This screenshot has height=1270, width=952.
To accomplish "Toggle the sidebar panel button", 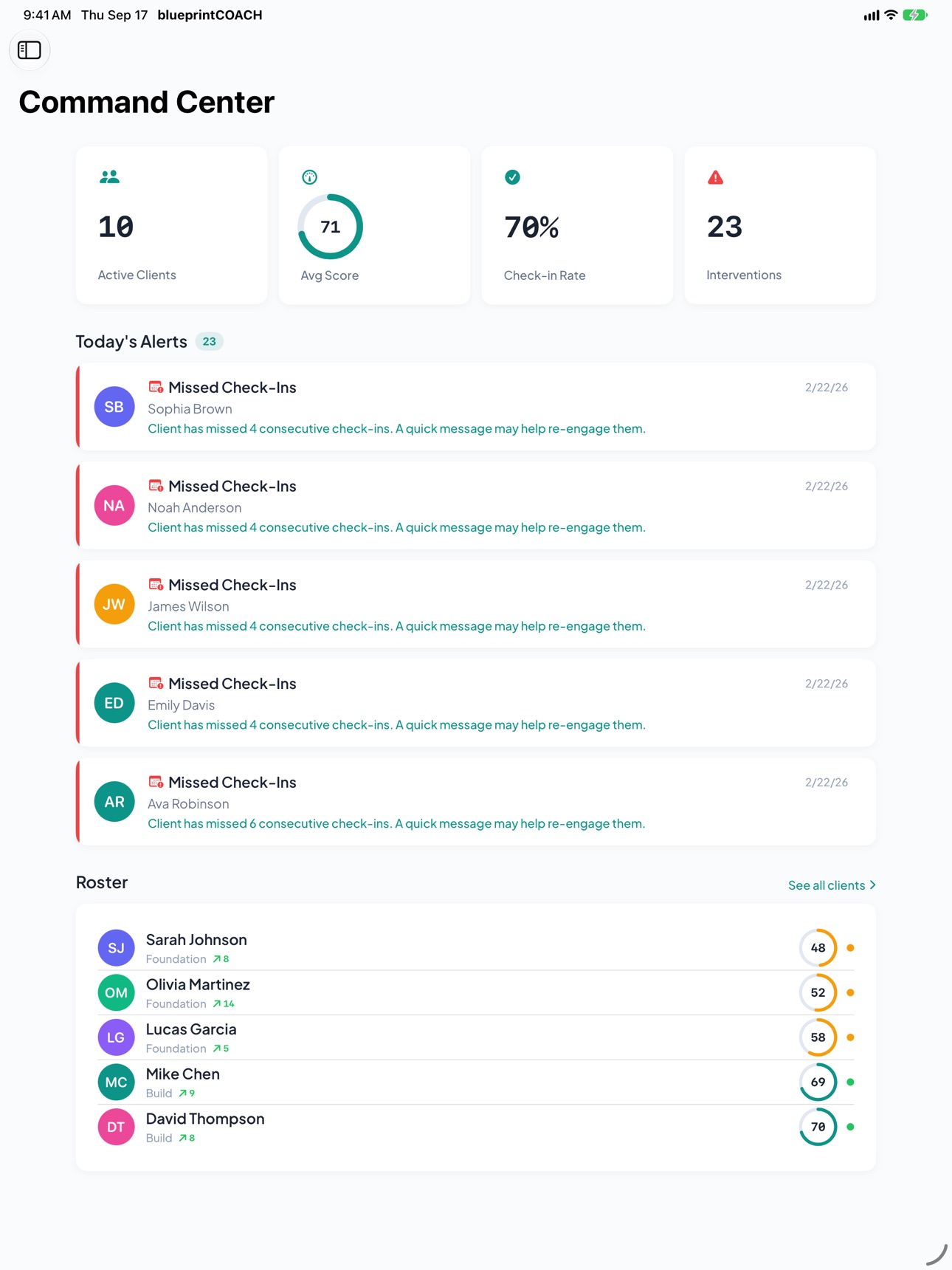I will click(x=30, y=50).
